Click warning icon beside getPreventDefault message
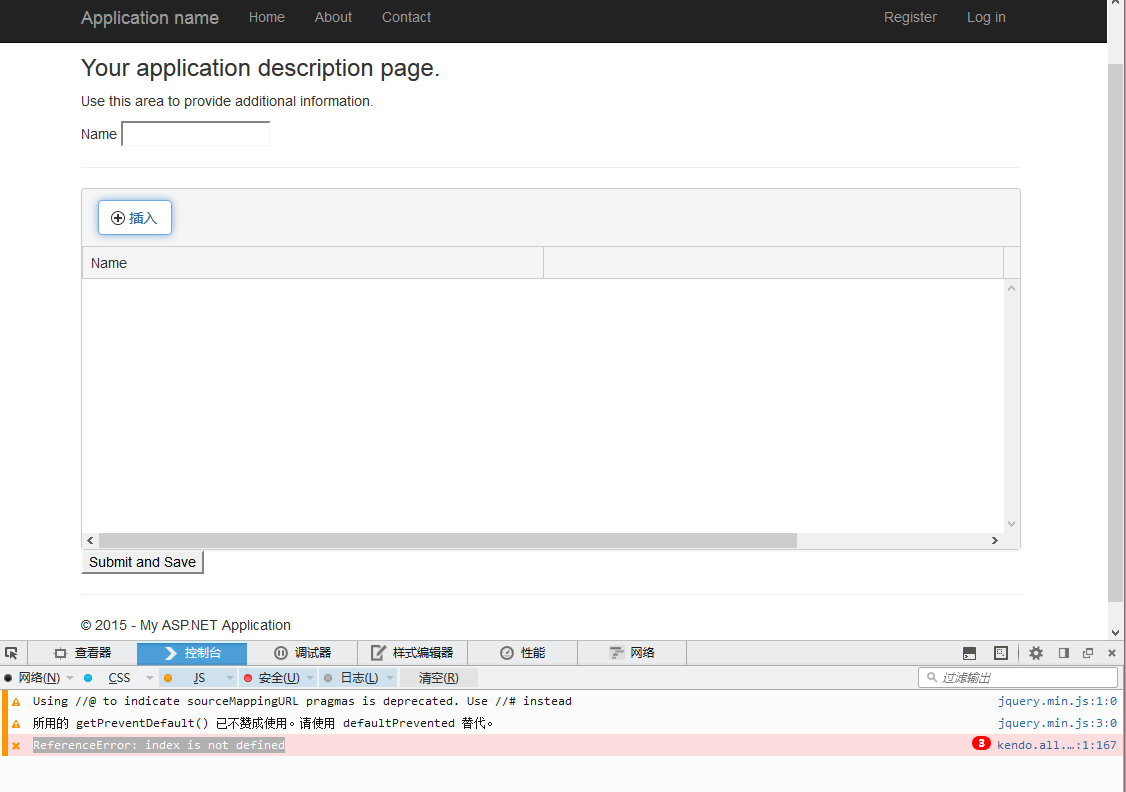 [16, 724]
